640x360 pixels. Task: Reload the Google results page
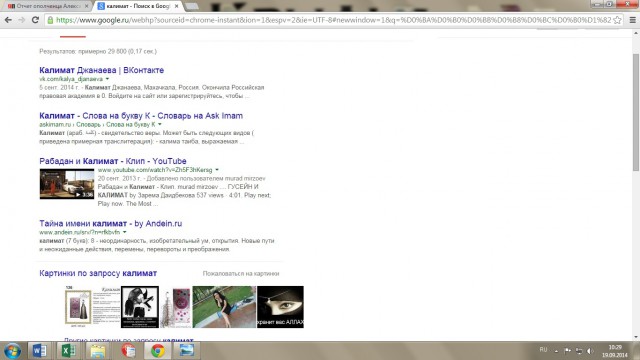tap(36, 20)
